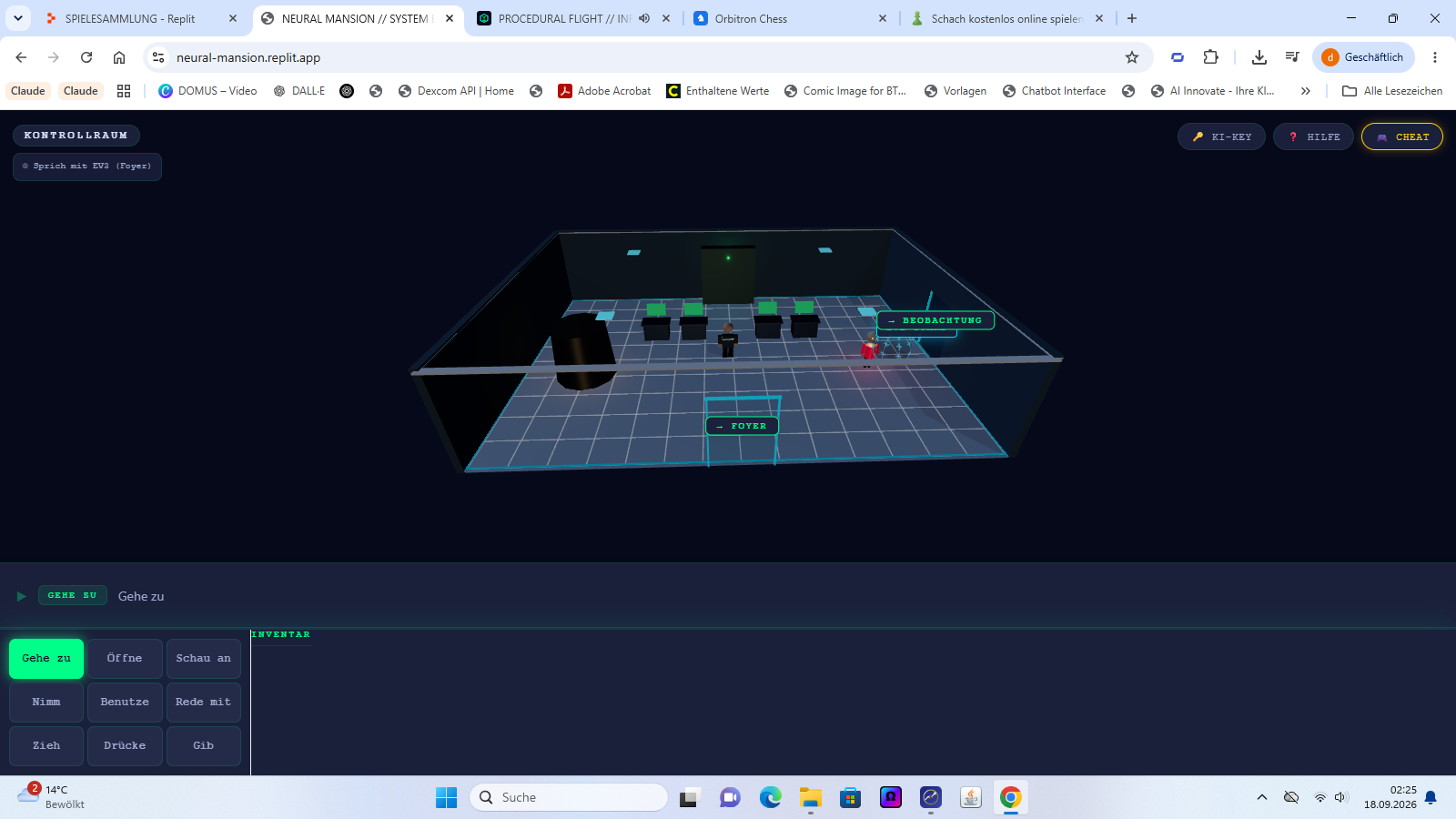Reload the current page
Screen dimensions: 1456x819
tap(86, 57)
